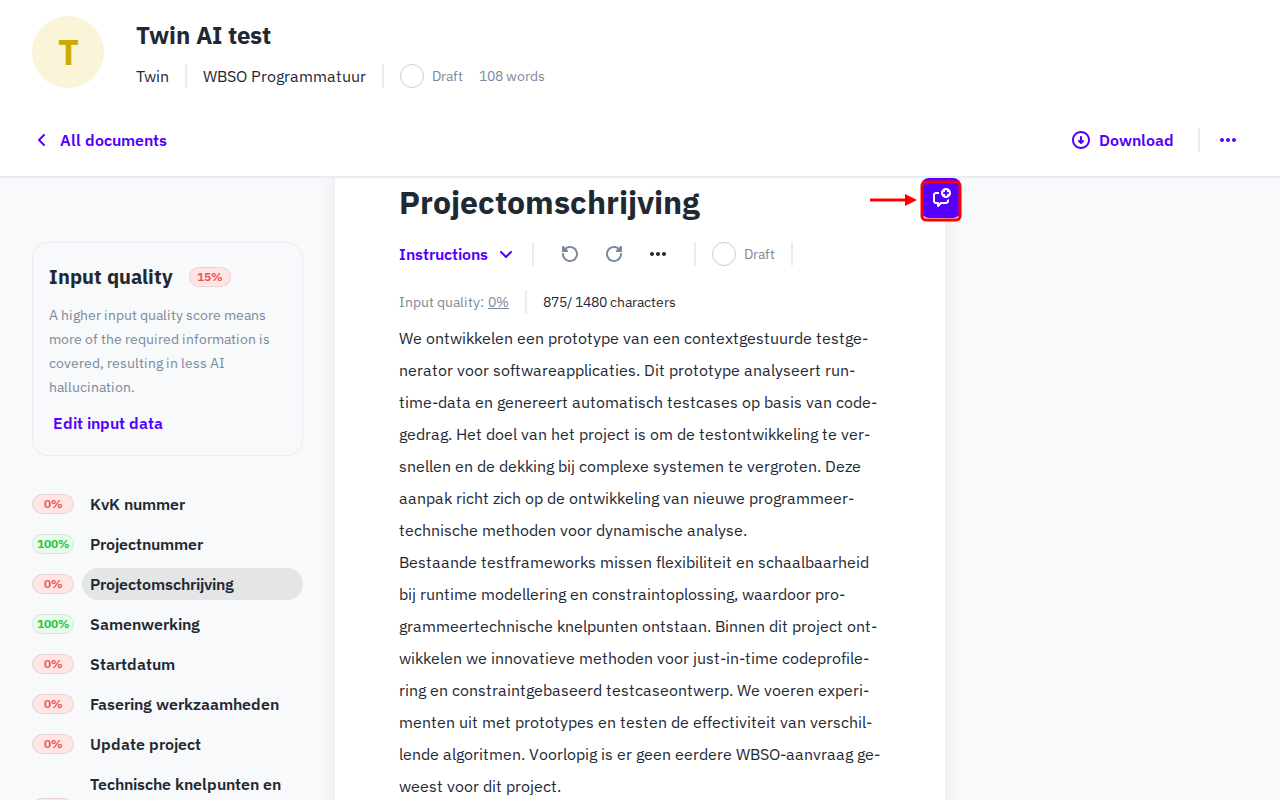Viewport: 1280px width, 800px height.
Task: Select Samenwerking in the sidebar
Action: (x=147, y=624)
